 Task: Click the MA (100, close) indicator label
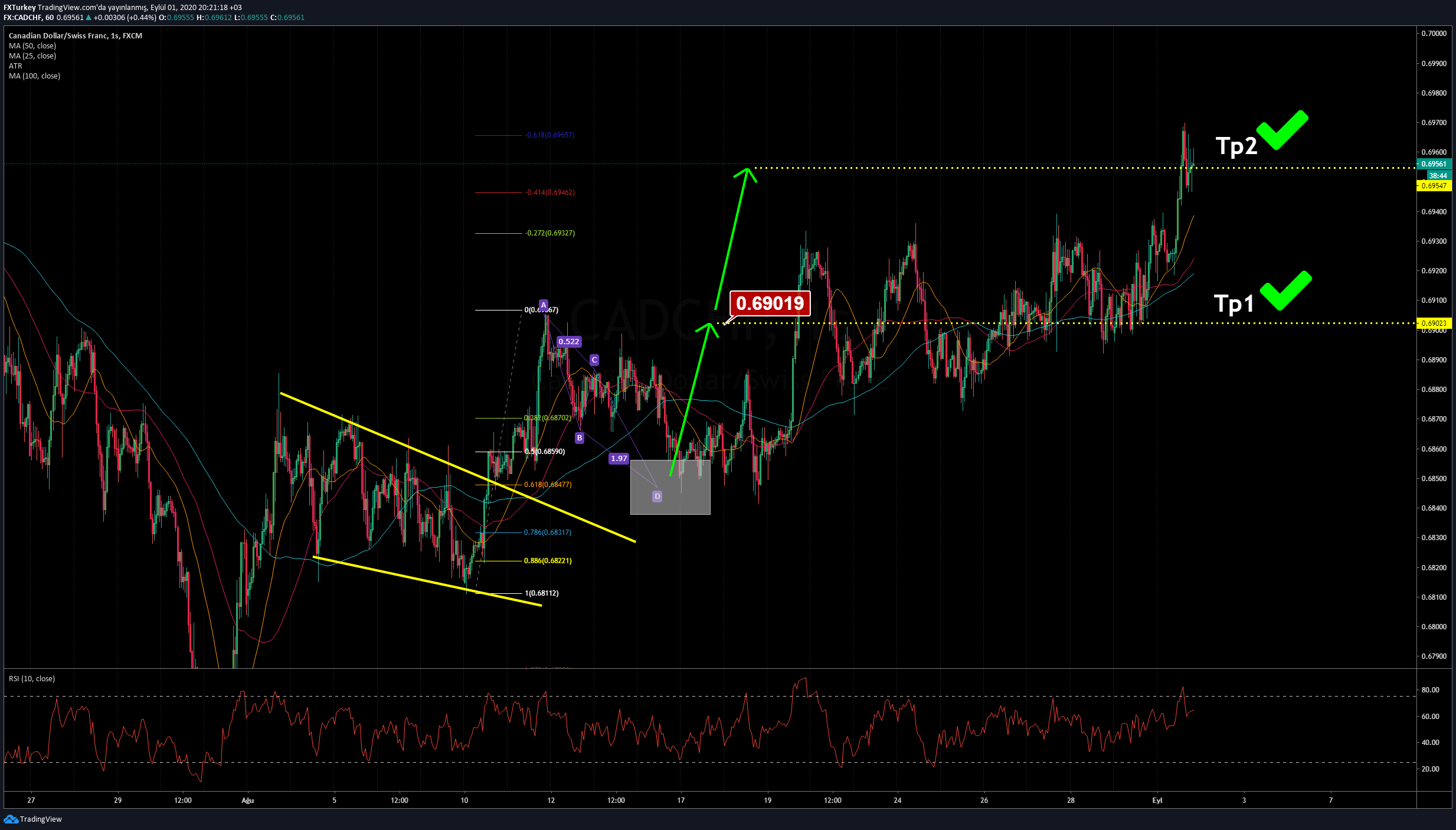pyautogui.click(x=34, y=76)
